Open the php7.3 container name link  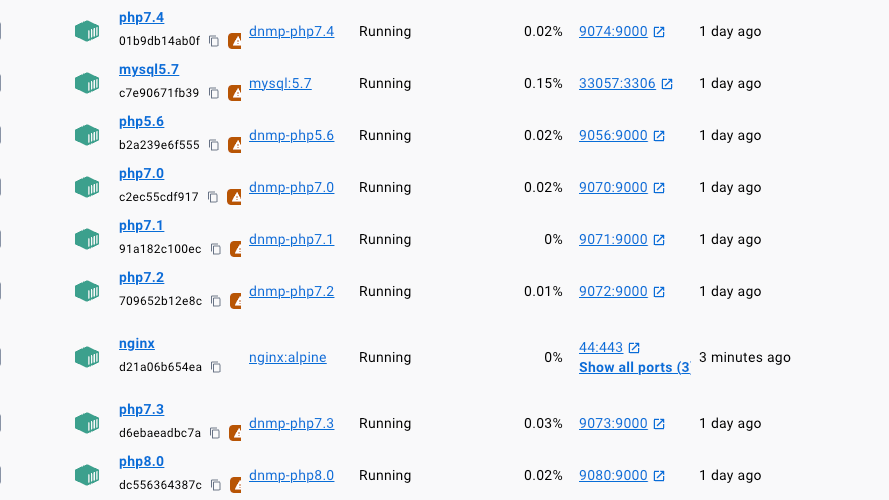click(x=141, y=409)
